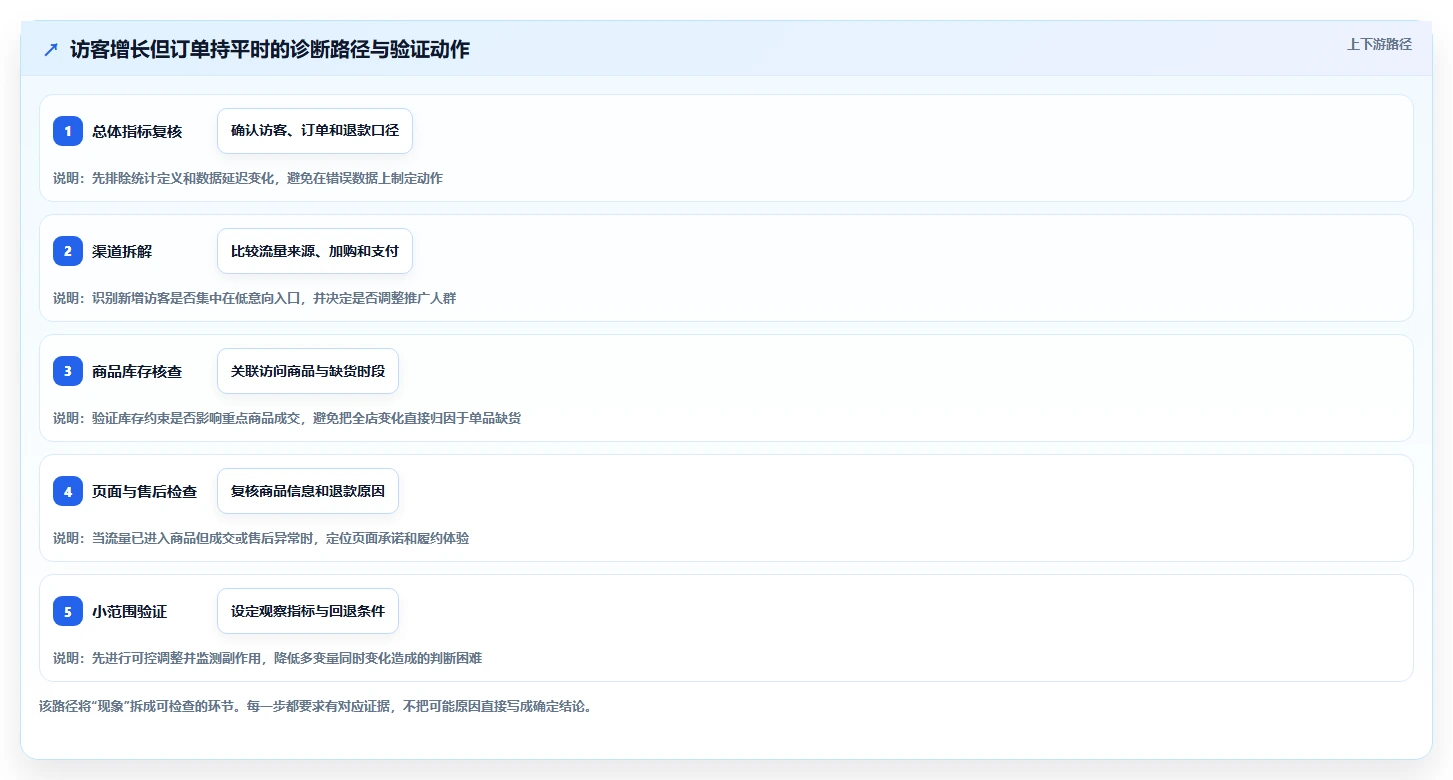1453x780 pixels.
Task: Click the 设定观察指标与回退条件 button
Action: 308,611
